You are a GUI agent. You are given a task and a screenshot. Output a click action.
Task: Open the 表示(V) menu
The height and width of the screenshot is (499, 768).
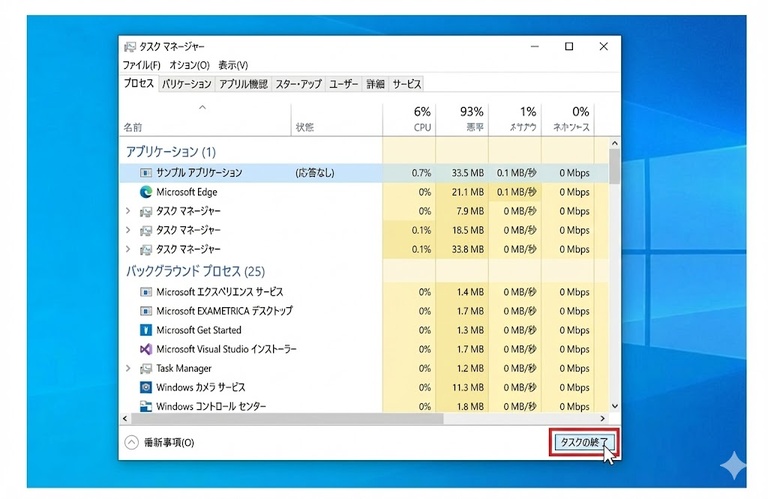(233, 65)
